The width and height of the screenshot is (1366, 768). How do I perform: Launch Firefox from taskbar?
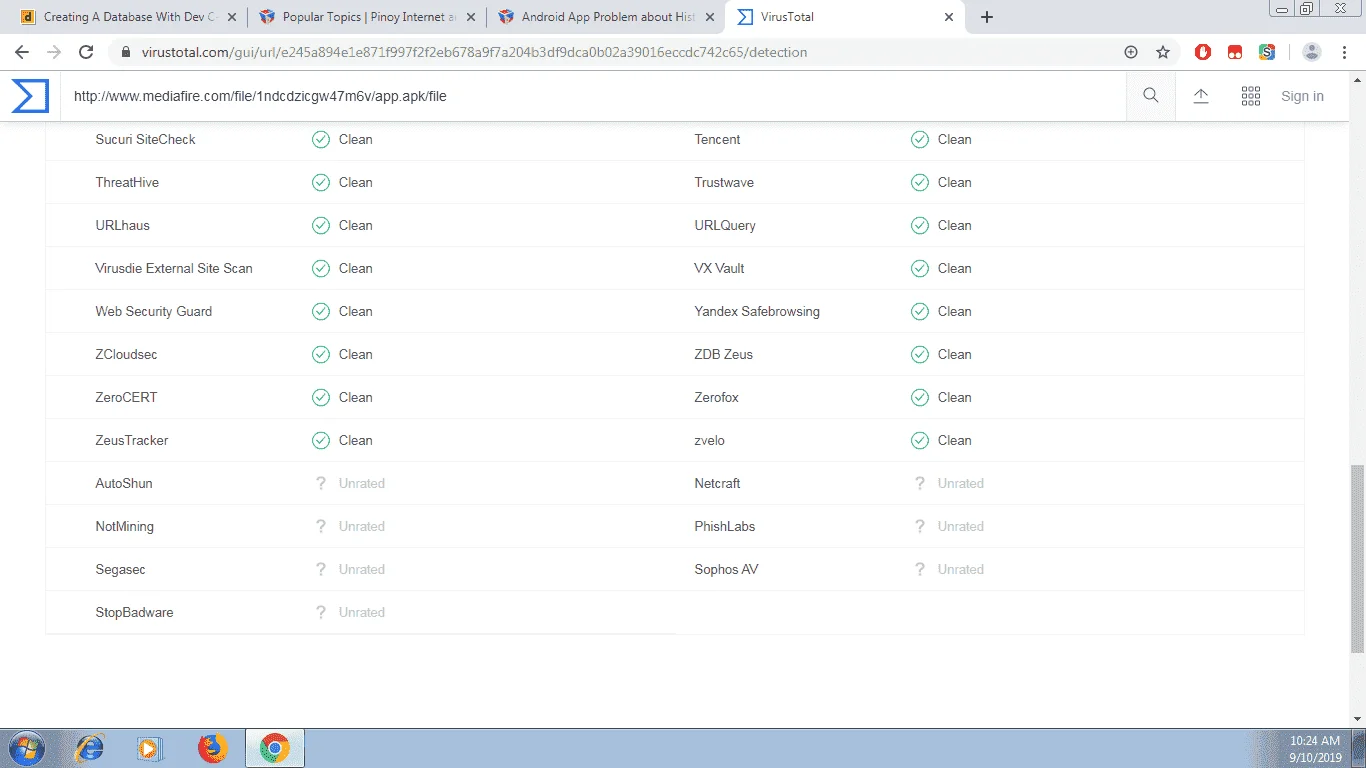point(212,748)
